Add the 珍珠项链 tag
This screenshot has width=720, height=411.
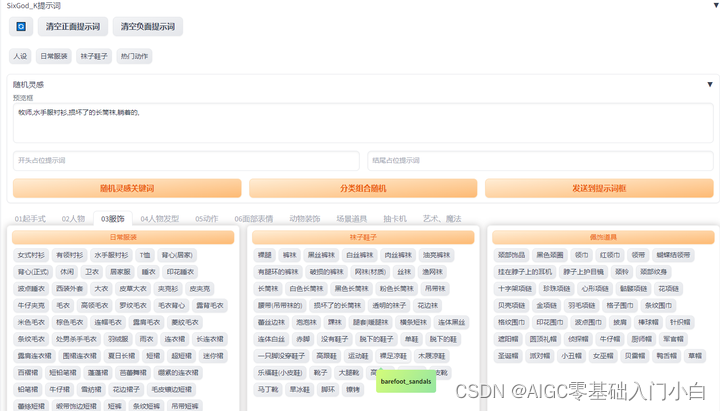pos(557,289)
